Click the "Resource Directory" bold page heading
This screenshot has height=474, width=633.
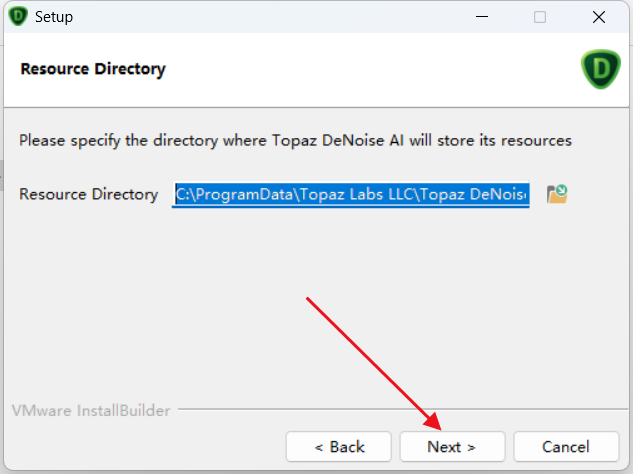pos(93,69)
